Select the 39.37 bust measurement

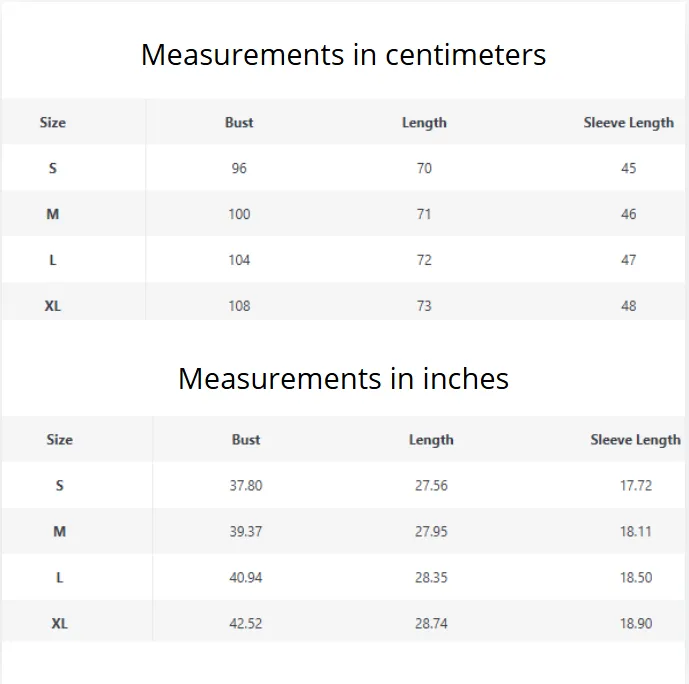tap(246, 532)
